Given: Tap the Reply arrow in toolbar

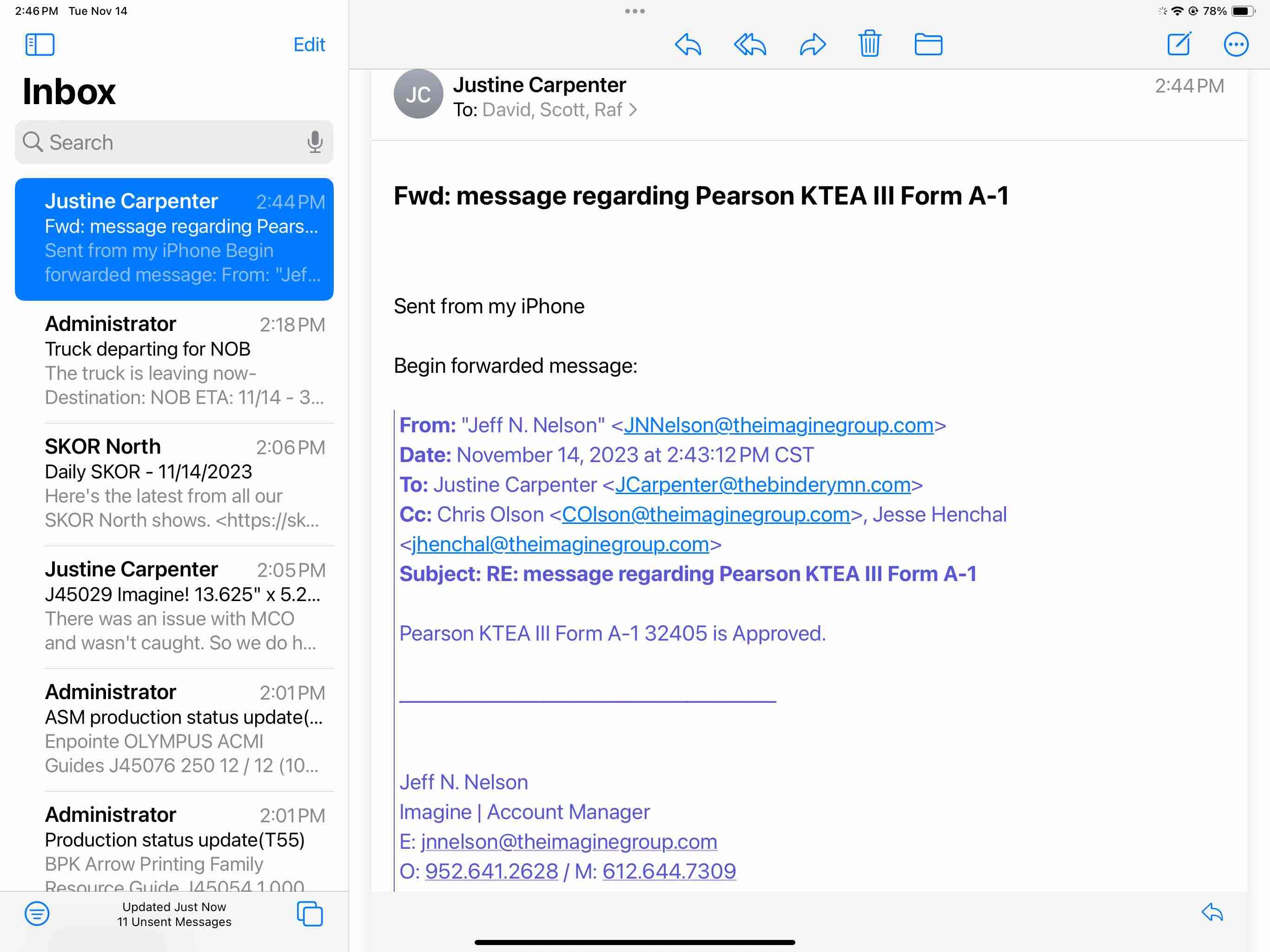Looking at the screenshot, I should point(688,44).
